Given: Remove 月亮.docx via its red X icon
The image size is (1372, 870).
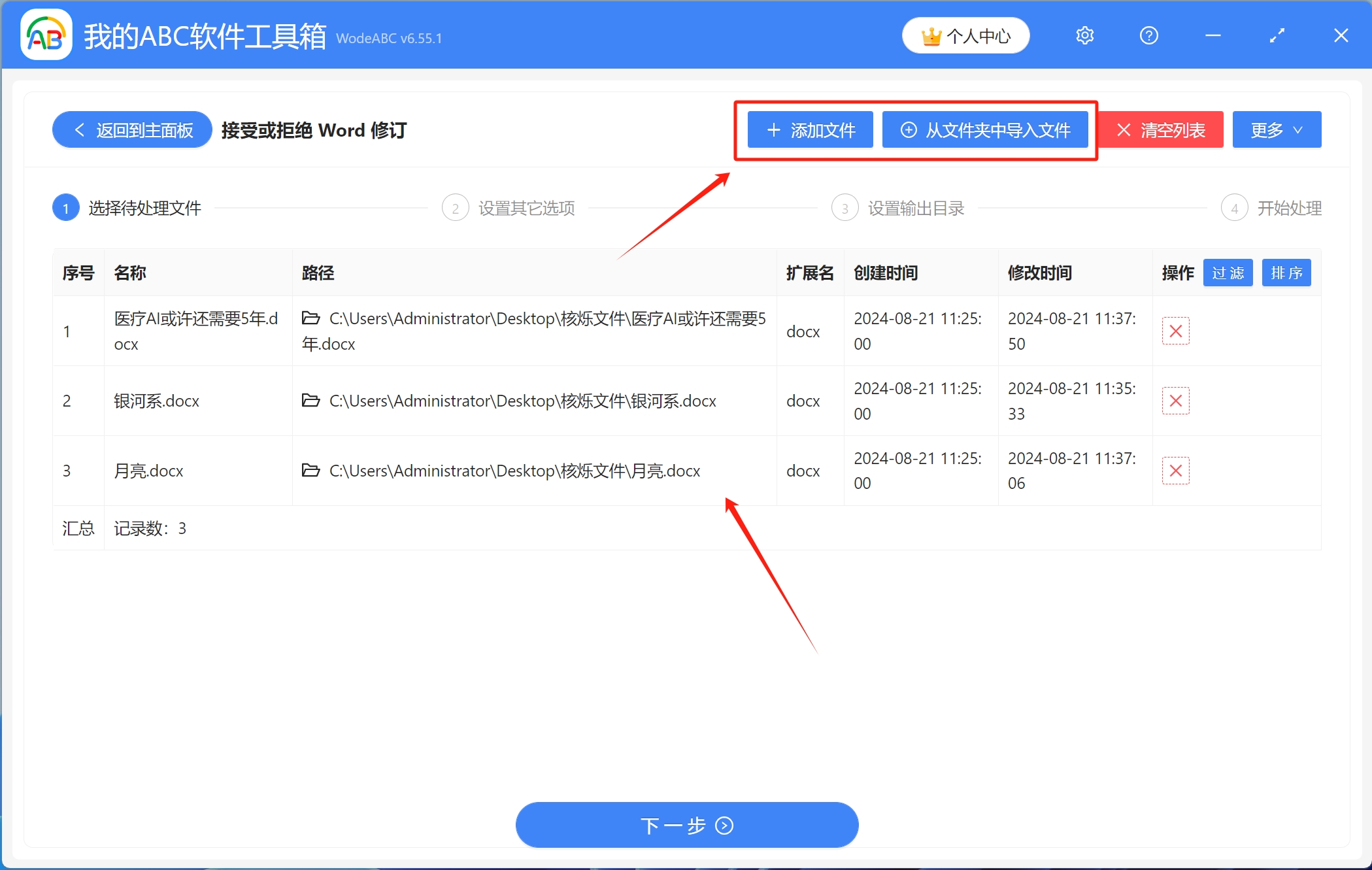Looking at the screenshot, I should click(x=1176, y=470).
